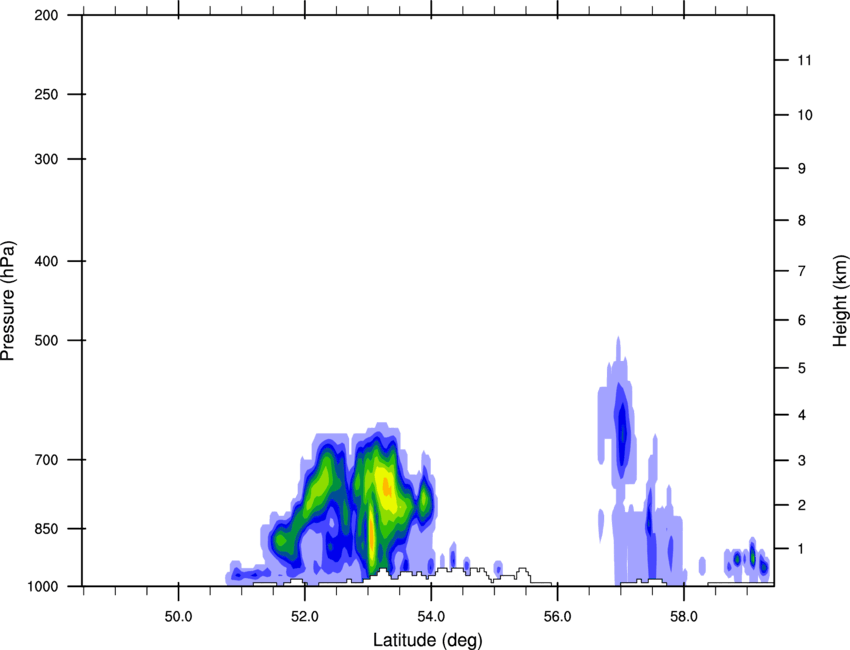This screenshot has height=650, width=850.
Task: Click the 58.0 latitude tick label
Action: point(684,616)
